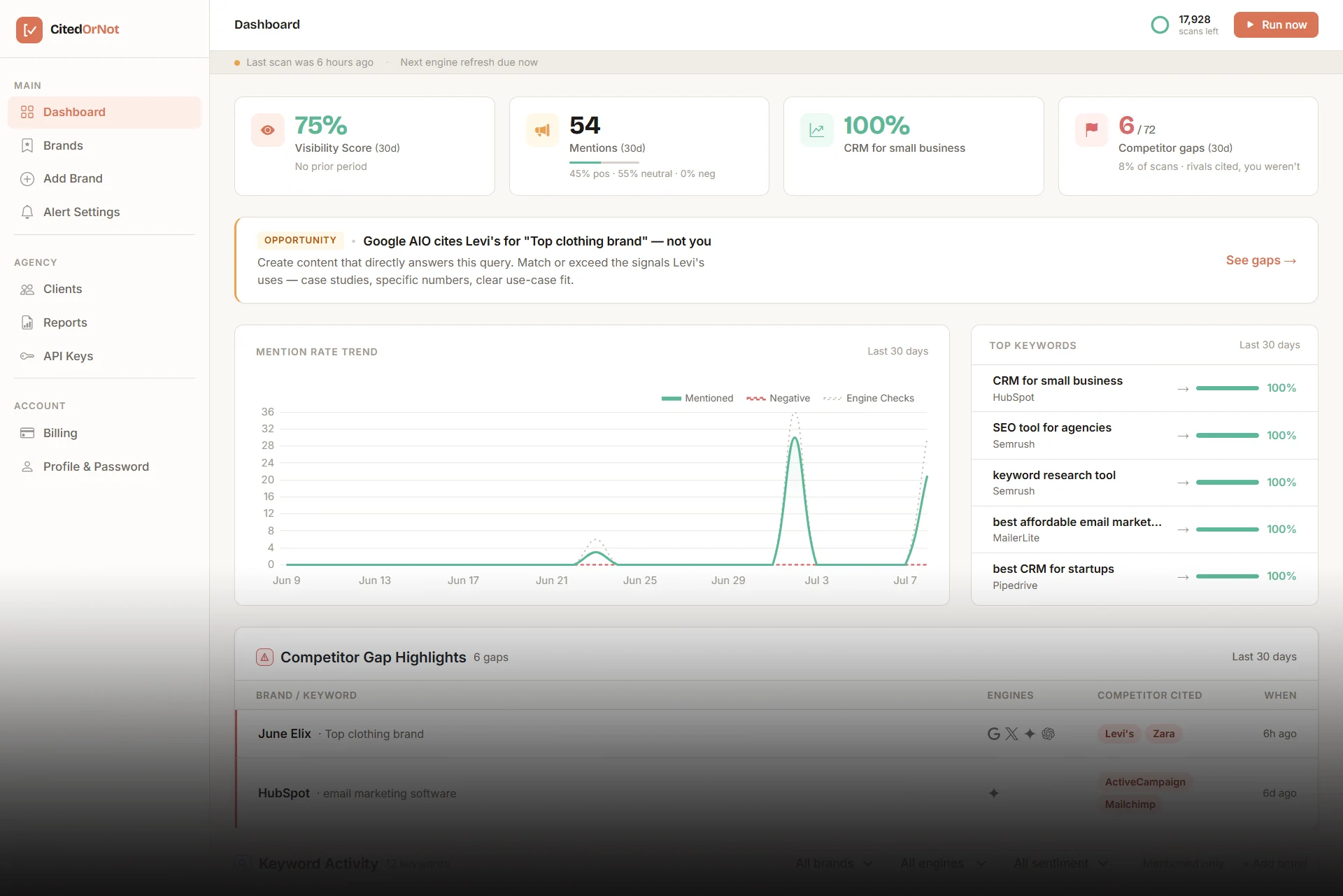The width and height of the screenshot is (1343, 896).
Task: Click the Levi's competitor tag
Action: pyautogui.click(x=1119, y=734)
